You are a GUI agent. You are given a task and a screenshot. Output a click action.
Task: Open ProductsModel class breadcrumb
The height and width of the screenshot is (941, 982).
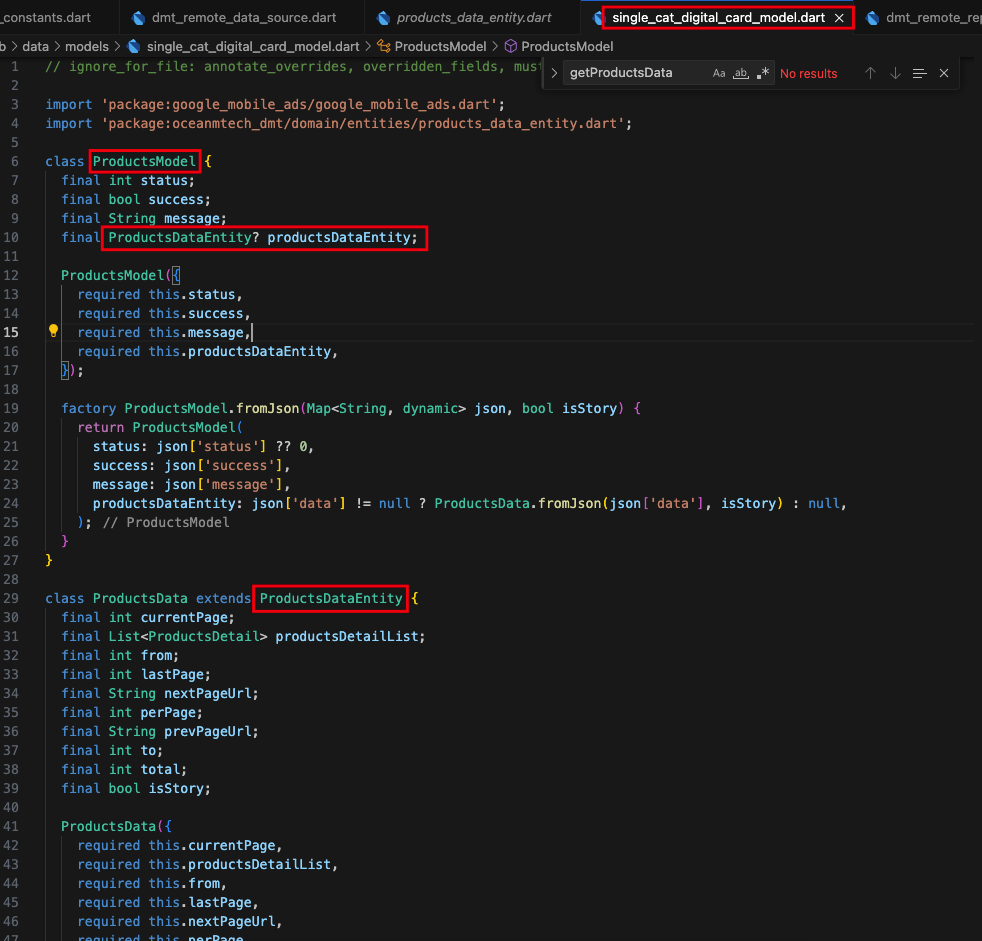click(x=440, y=46)
